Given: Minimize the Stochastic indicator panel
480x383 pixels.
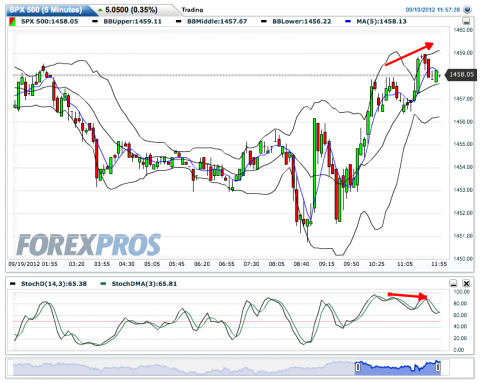Looking at the screenshot, I should coord(454,284).
